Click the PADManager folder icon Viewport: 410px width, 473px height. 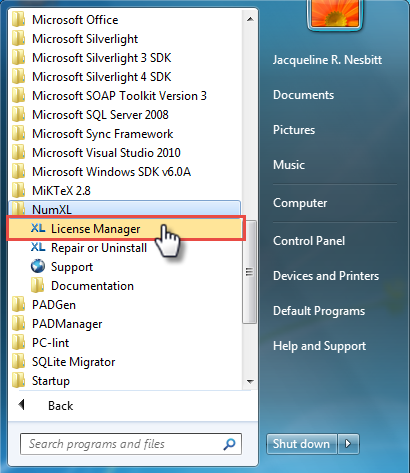pyautogui.click(x=19, y=324)
